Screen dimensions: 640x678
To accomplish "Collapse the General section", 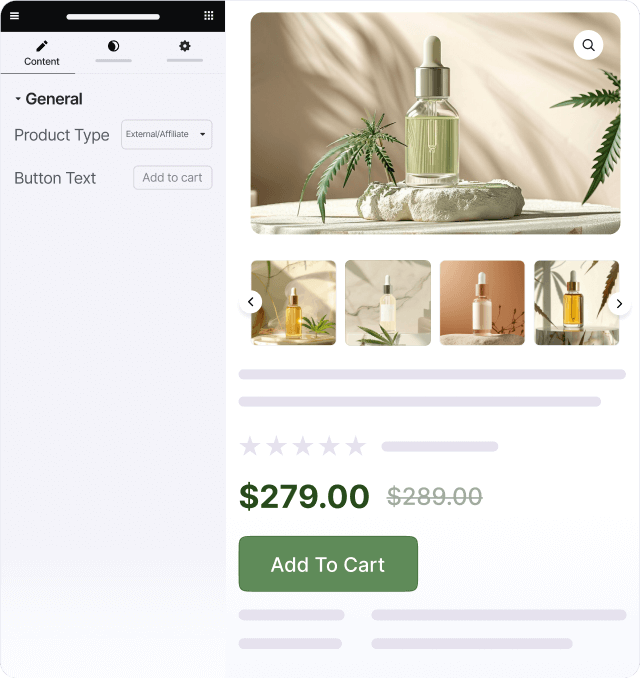I will [x=48, y=99].
